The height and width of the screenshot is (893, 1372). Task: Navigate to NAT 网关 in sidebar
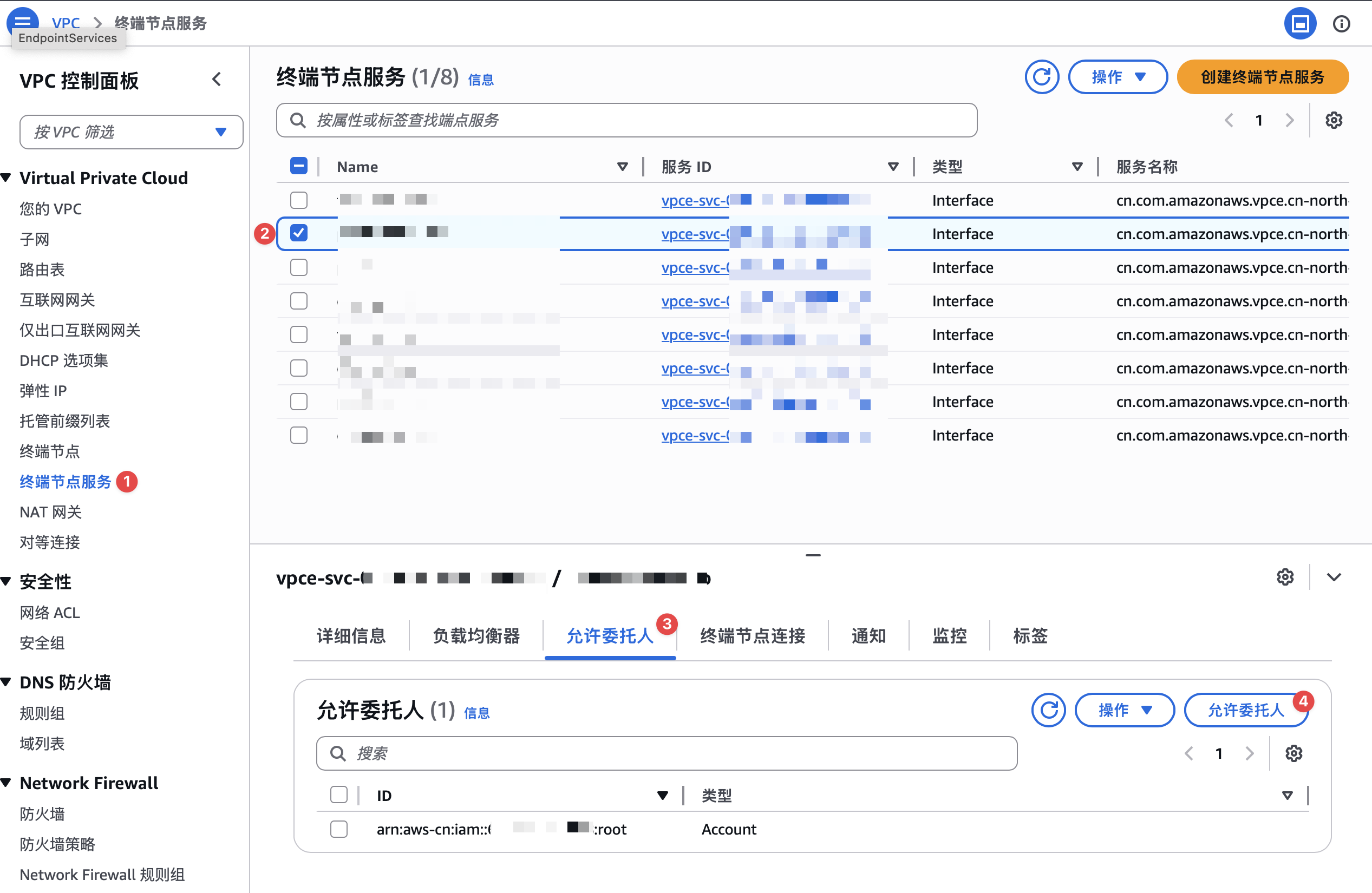click(x=51, y=511)
